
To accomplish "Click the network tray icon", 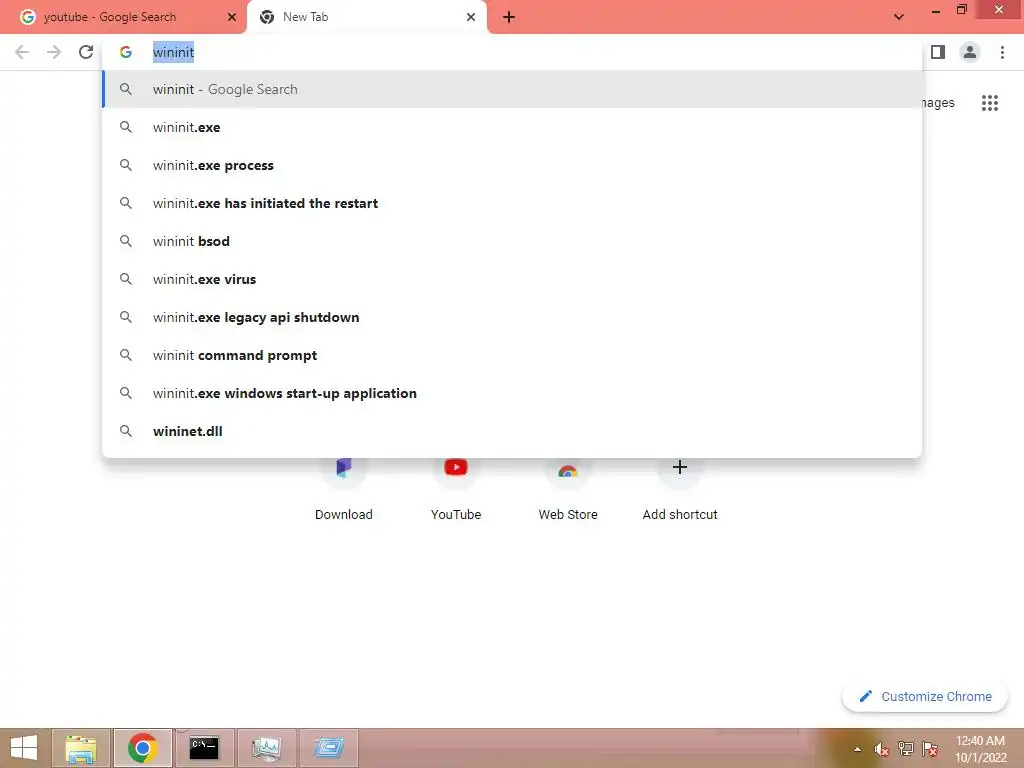I will (x=906, y=749).
